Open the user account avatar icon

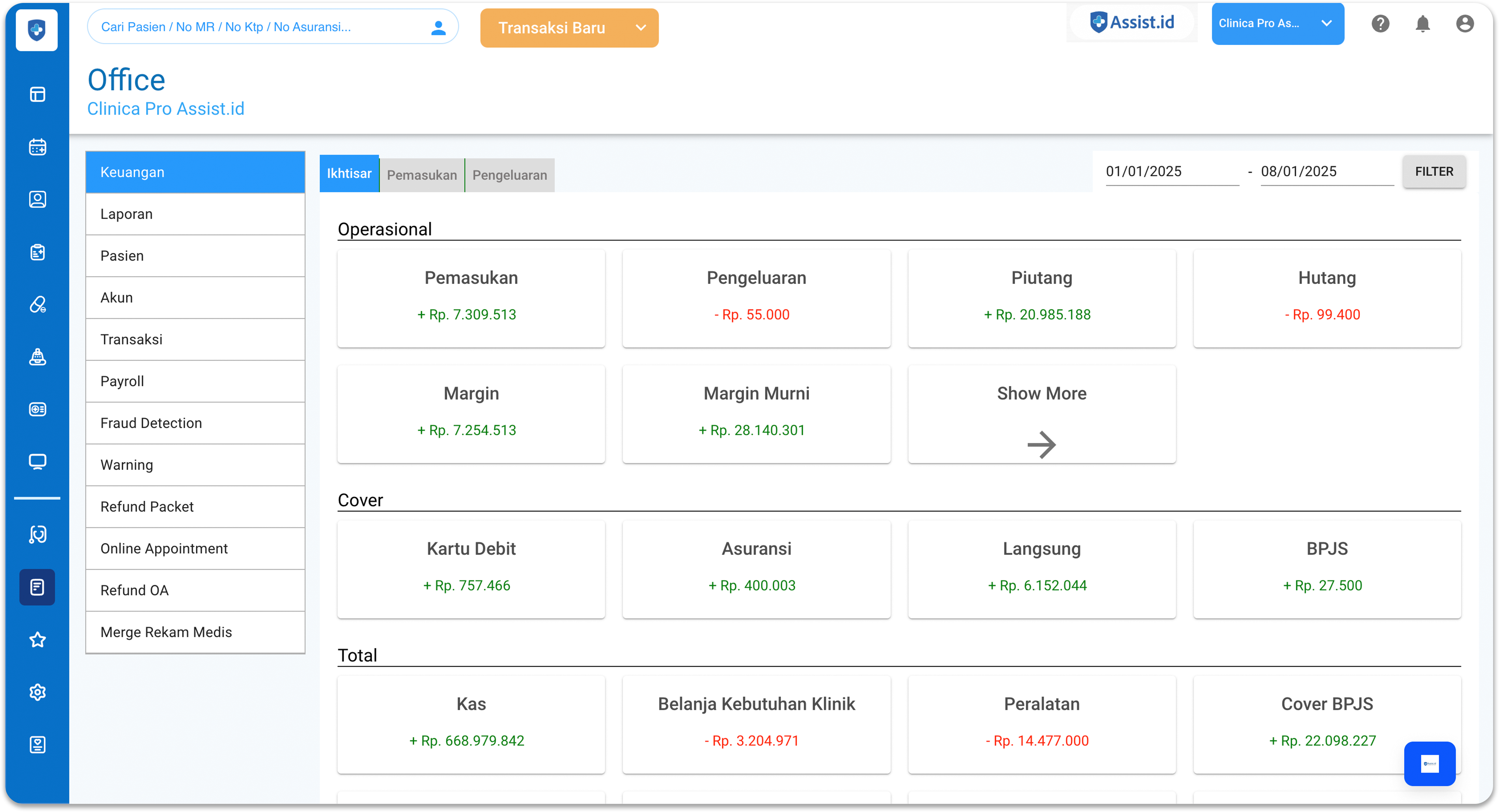(x=1465, y=24)
